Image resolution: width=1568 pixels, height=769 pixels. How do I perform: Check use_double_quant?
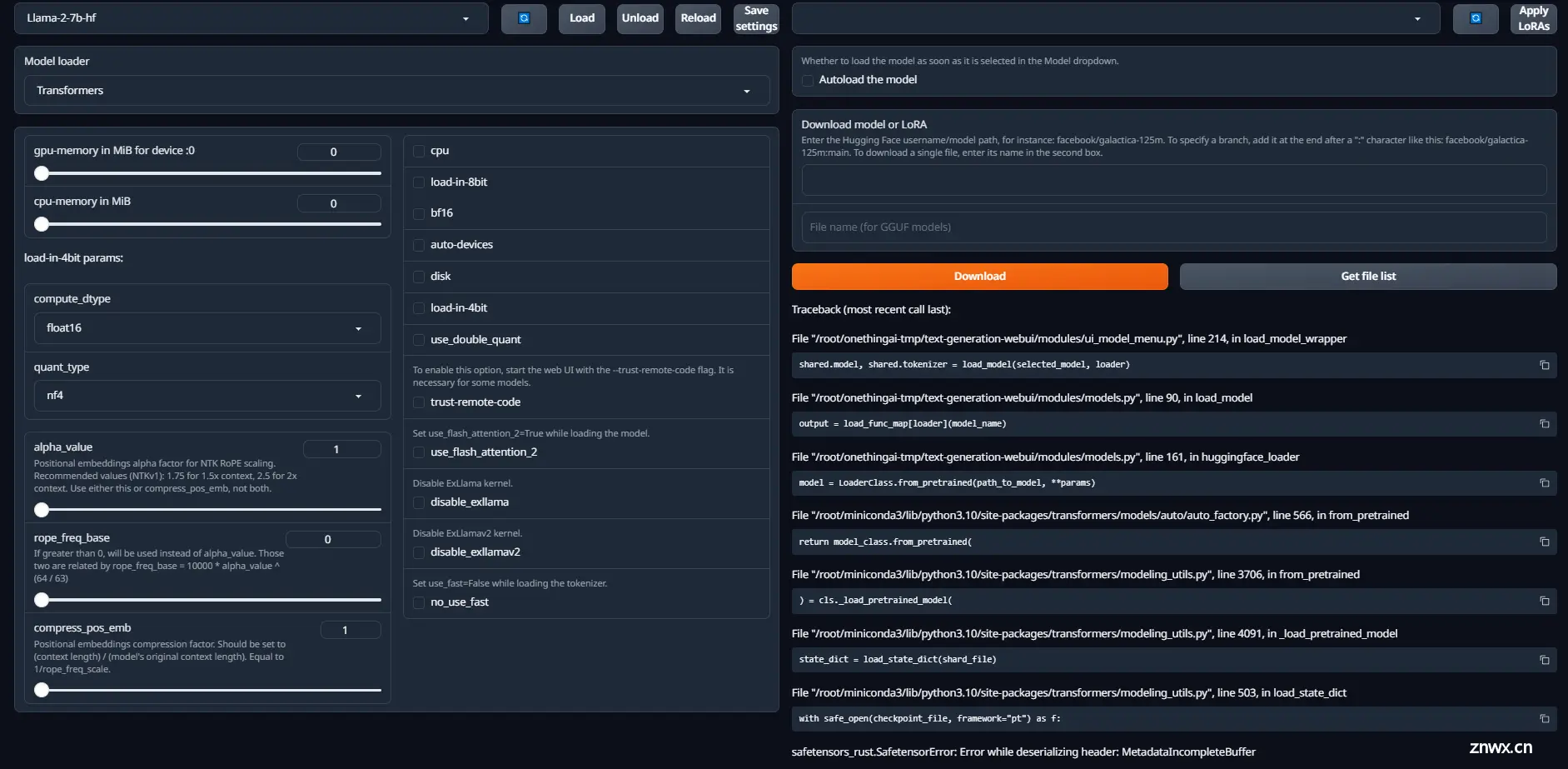(419, 340)
